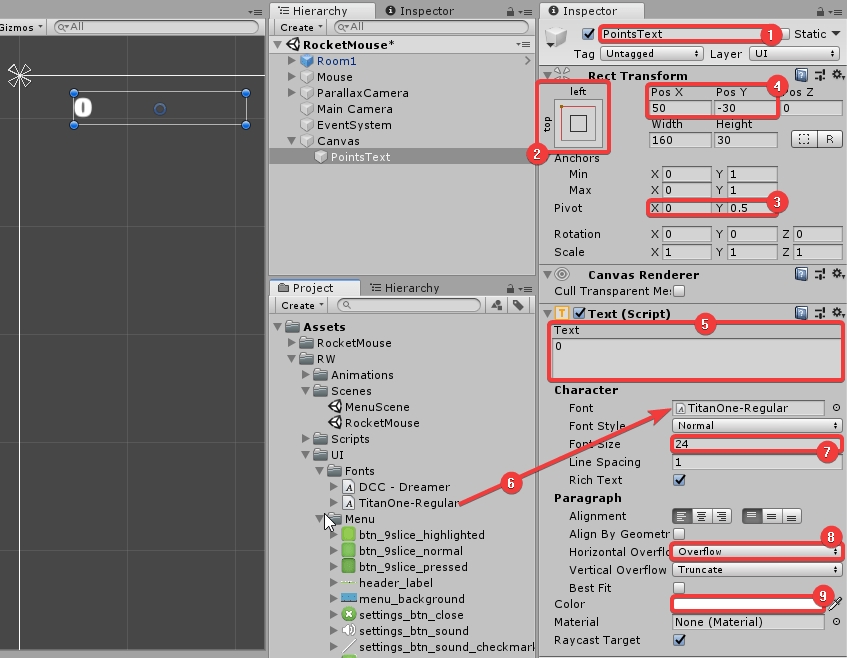Enable the Best Fit checkbox
Image resolution: width=847 pixels, height=658 pixels.
click(679, 588)
